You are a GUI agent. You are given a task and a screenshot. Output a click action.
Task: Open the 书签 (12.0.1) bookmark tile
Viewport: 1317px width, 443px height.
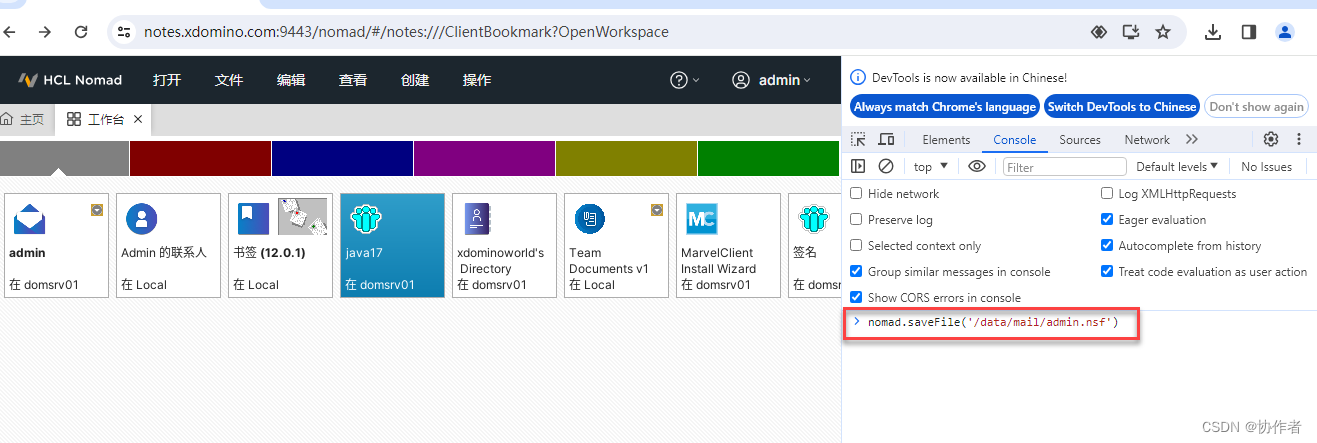[281, 246]
